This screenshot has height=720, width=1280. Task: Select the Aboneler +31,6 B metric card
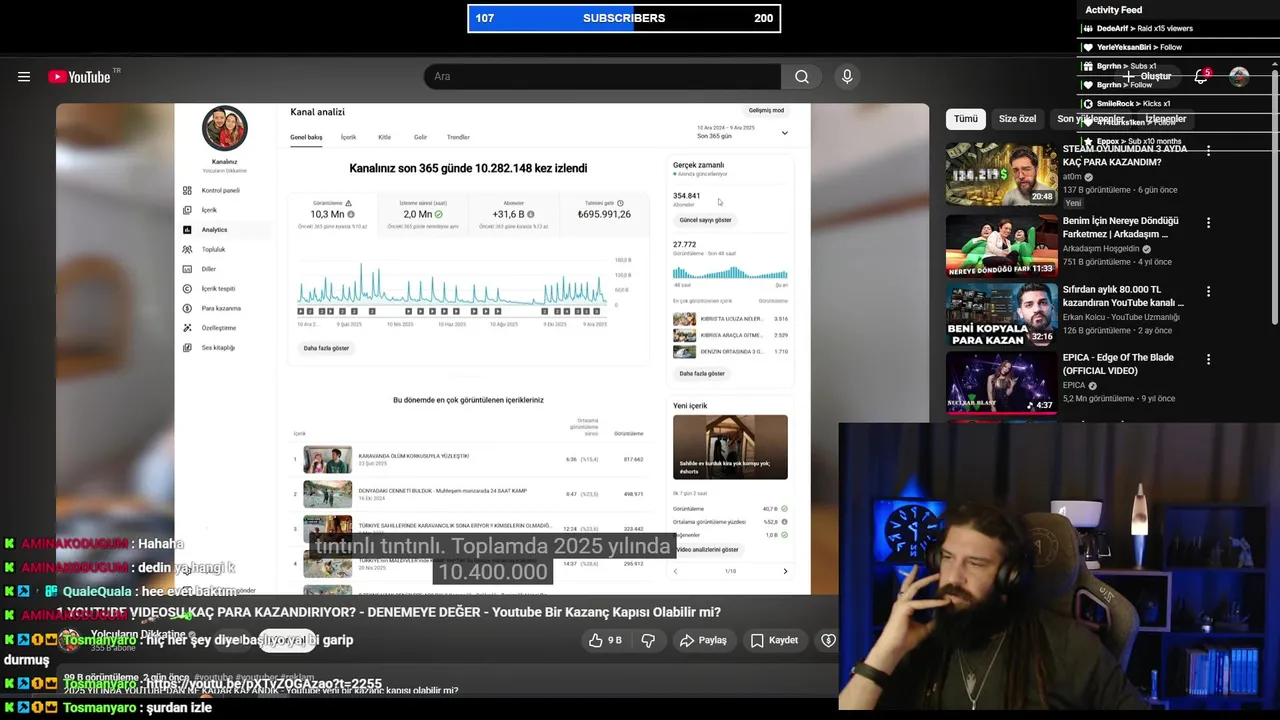[x=513, y=214]
